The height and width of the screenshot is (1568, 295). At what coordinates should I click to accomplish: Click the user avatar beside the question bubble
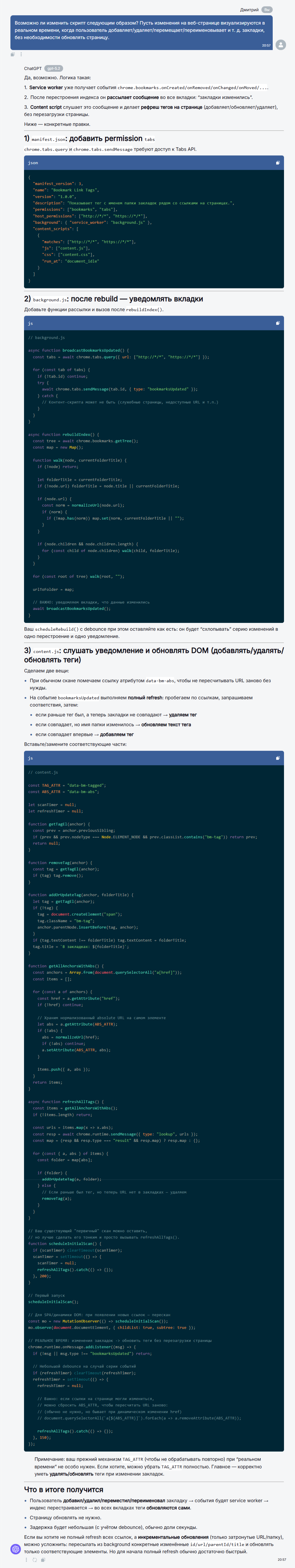tap(280, 45)
